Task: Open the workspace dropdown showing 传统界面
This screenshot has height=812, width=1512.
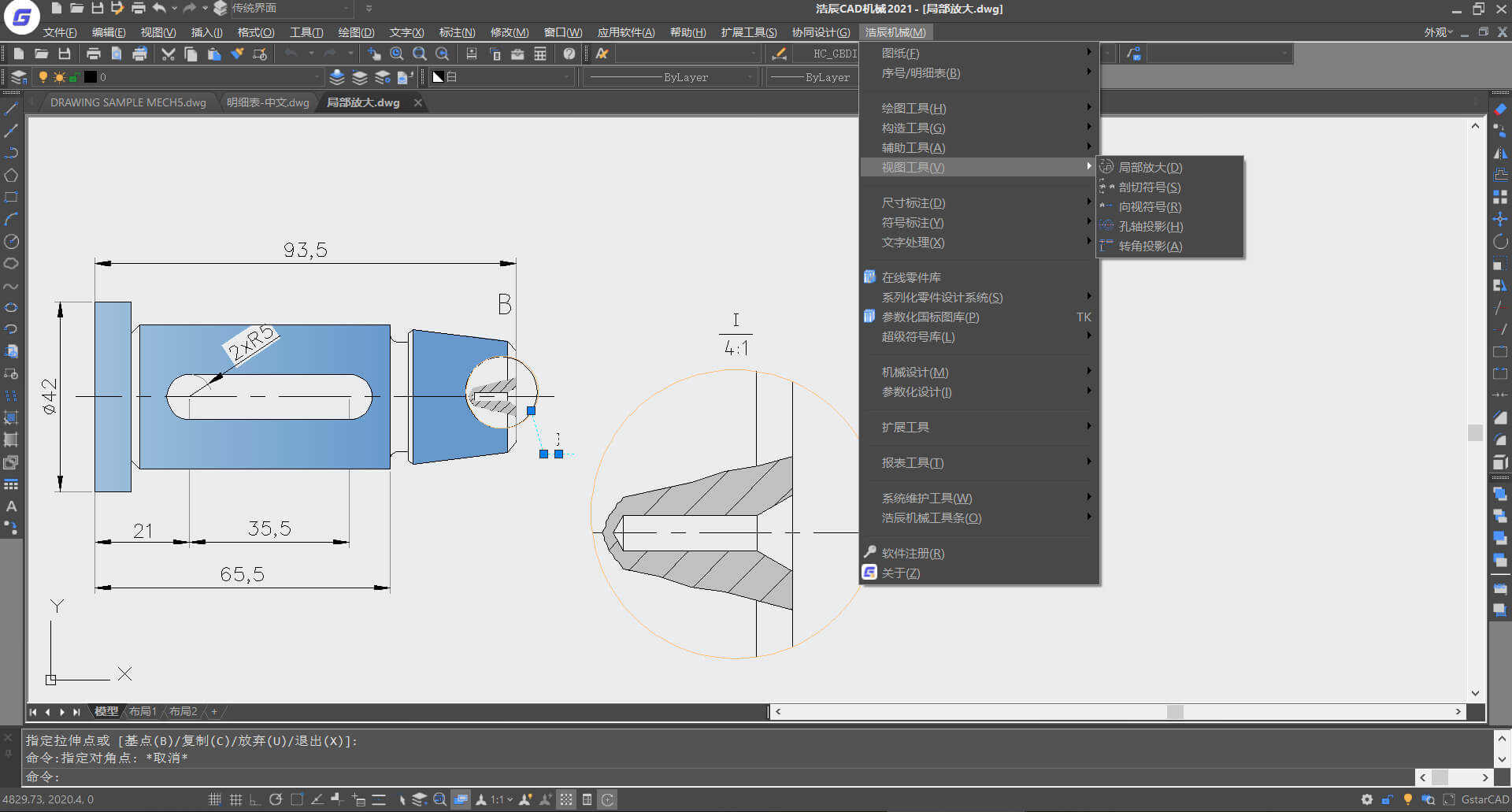Action: (287, 9)
